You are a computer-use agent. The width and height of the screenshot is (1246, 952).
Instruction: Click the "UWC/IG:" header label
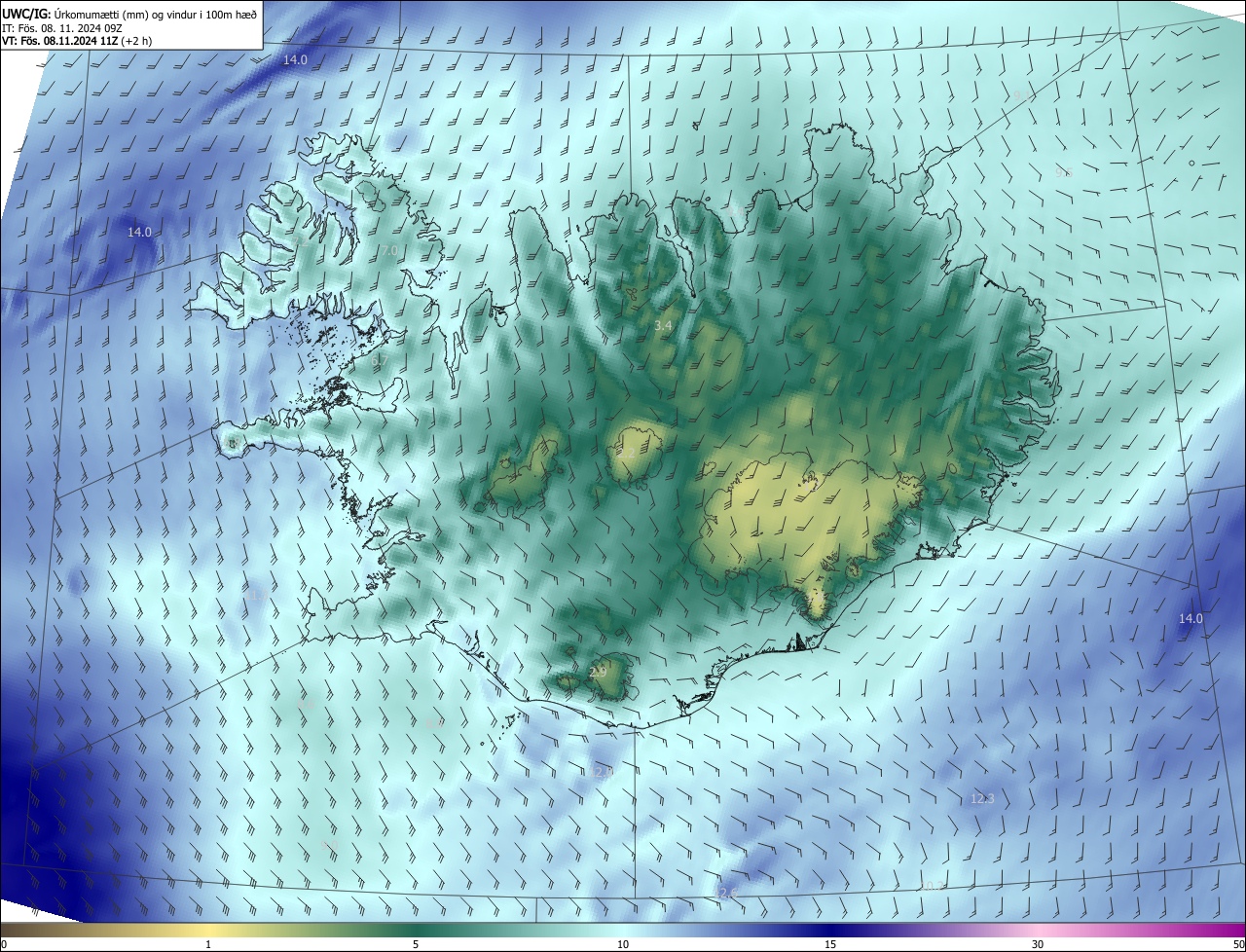[25, 14]
